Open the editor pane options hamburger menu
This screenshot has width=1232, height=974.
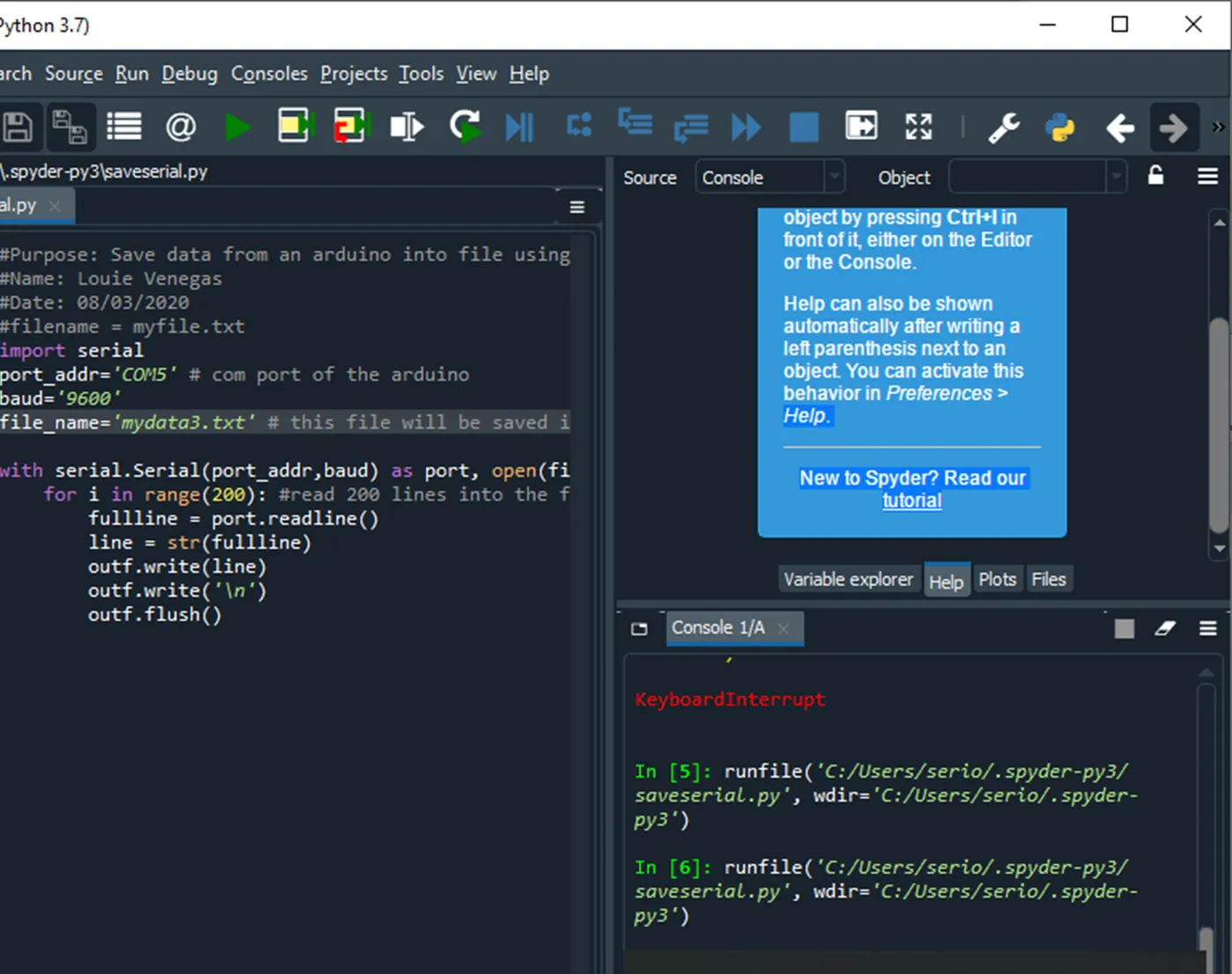click(577, 207)
